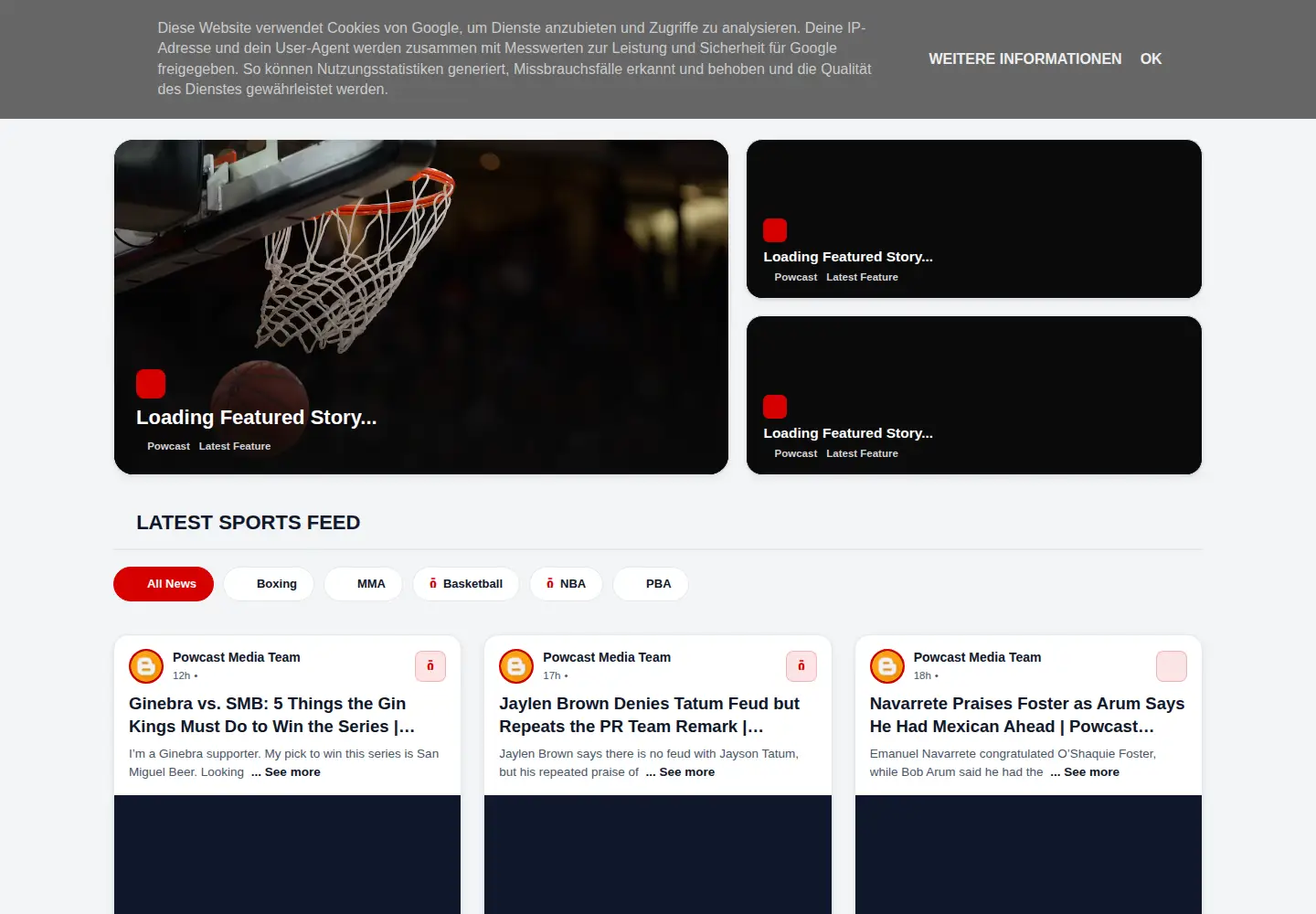Image resolution: width=1316 pixels, height=914 pixels.
Task: Click the 18h timestamp on the Navarrete post
Action: point(922,676)
